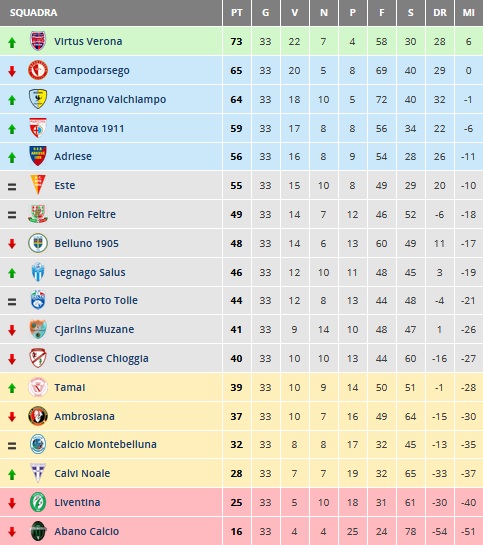Click the Este triangular pennant logo
Viewport: 483px width, 545px height.
38,185
